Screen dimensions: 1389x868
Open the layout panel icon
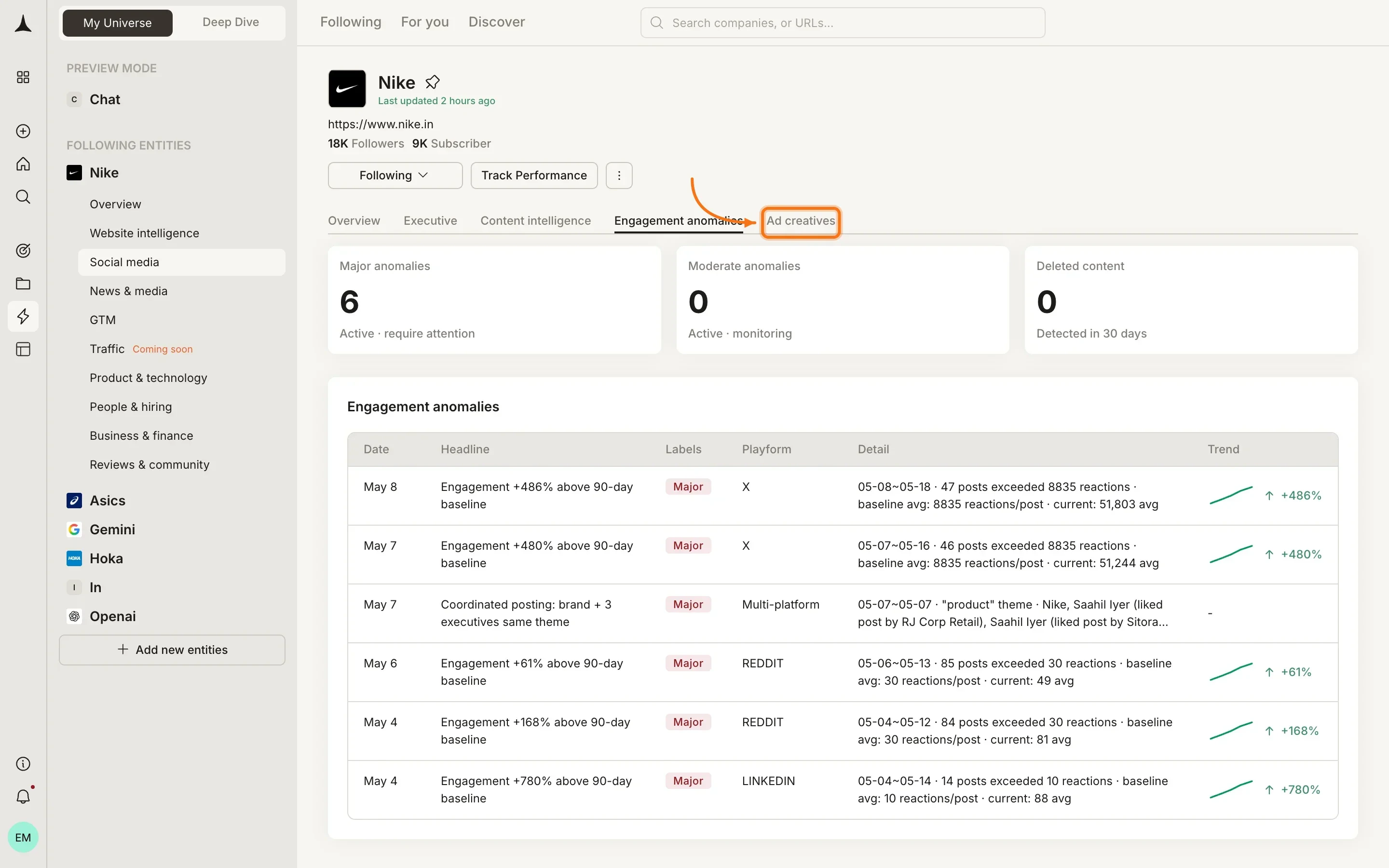tap(23, 349)
